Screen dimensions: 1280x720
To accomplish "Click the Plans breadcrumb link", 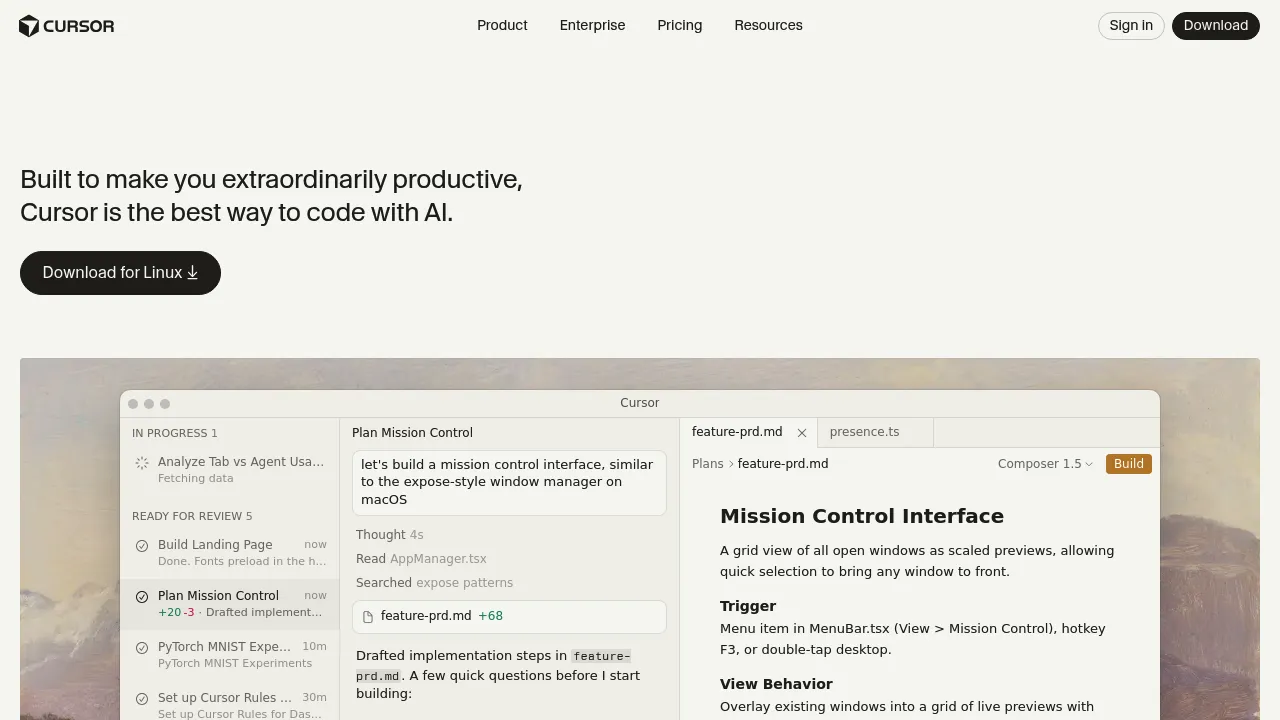I will coord(707,464).
